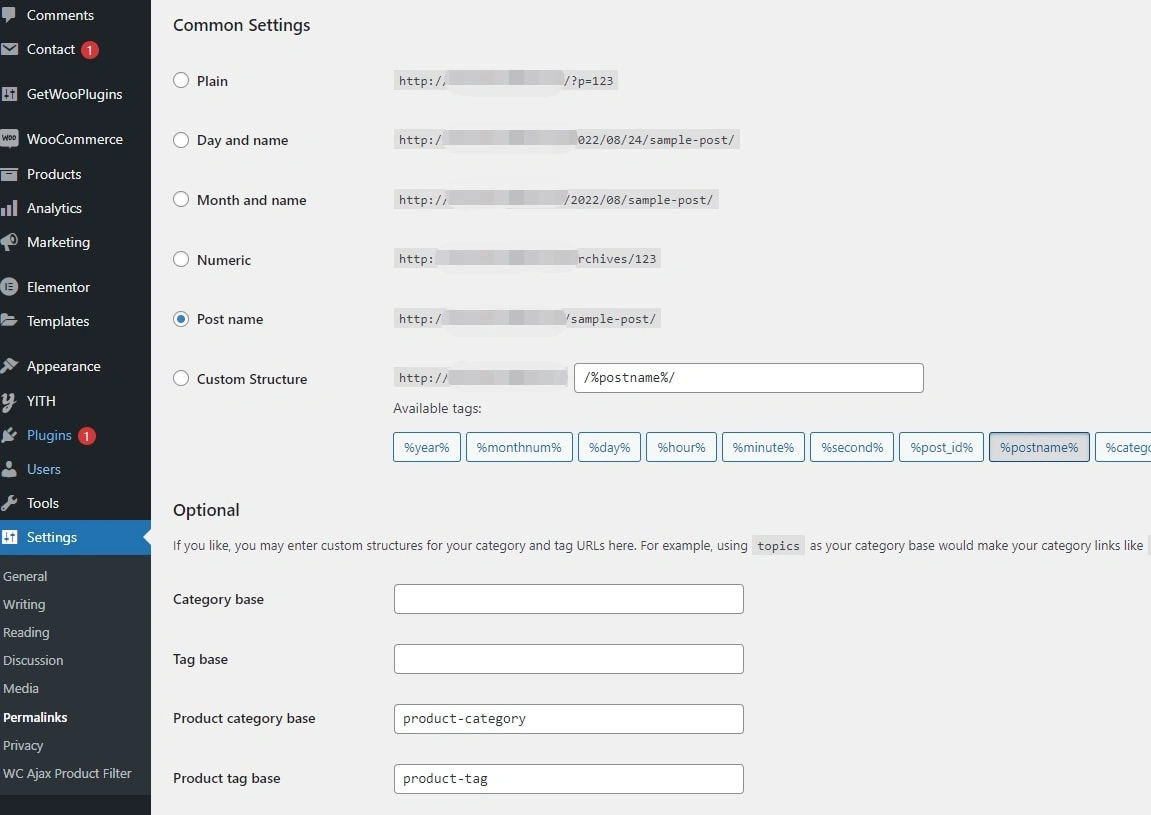This screenshot has height=815, width=1151.
Task: Select the Numeric permalink radio button
Action: coord(181,259)
